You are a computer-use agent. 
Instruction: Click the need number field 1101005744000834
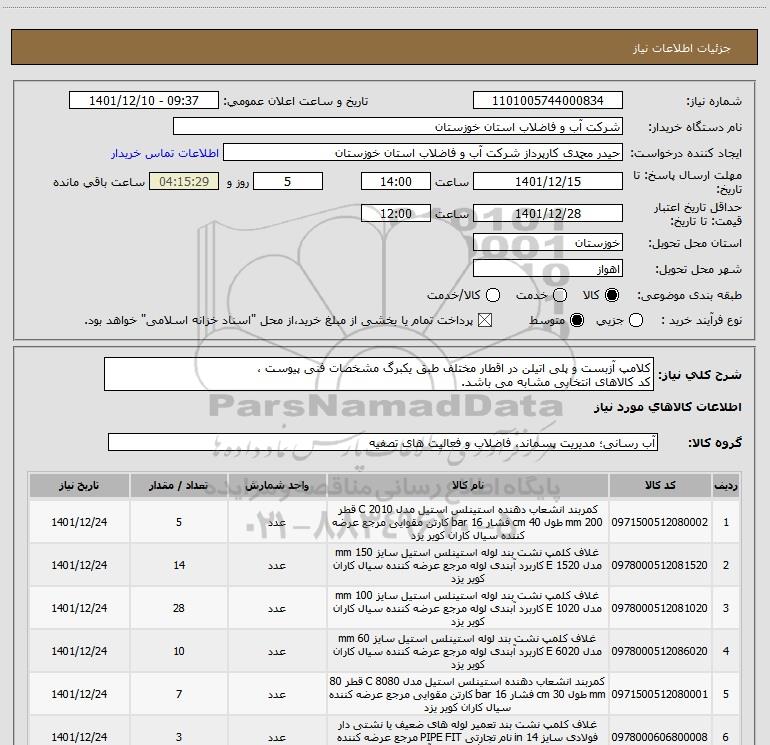(x=548, y=101)
